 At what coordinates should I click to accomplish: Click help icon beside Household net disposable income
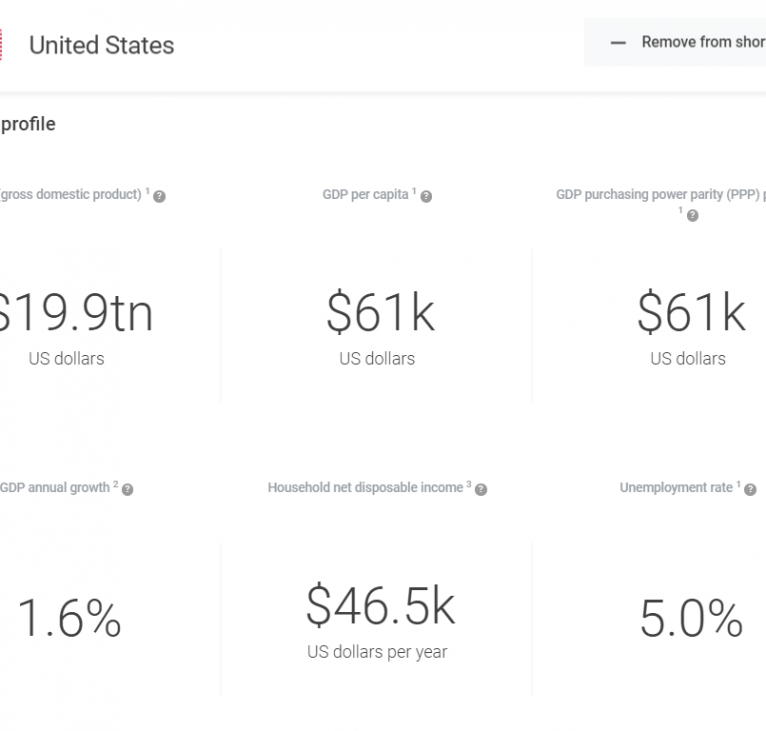(481, 490)
